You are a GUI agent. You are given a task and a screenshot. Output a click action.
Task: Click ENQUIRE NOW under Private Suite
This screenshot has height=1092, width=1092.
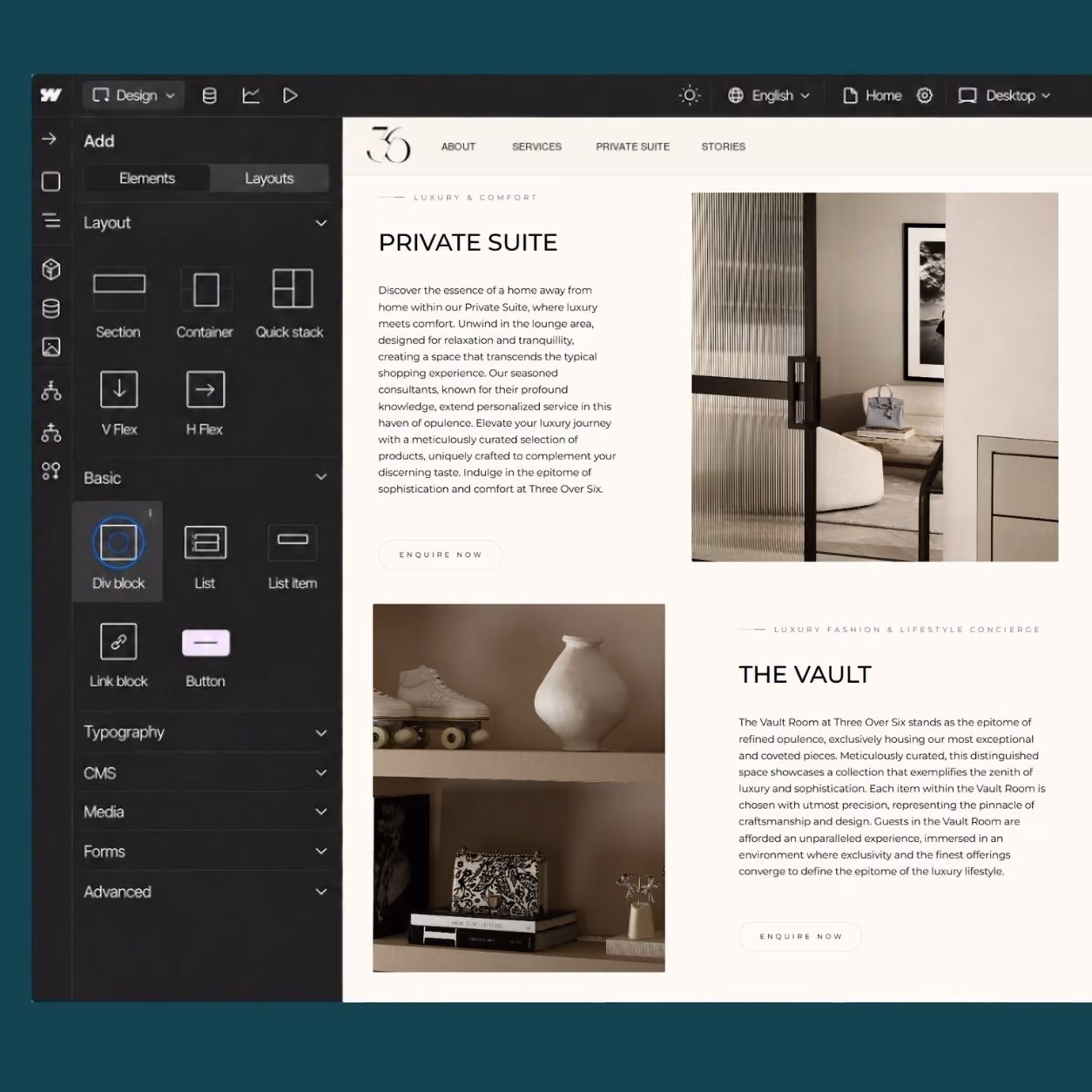pyautogui.click(x=441, y=555)
